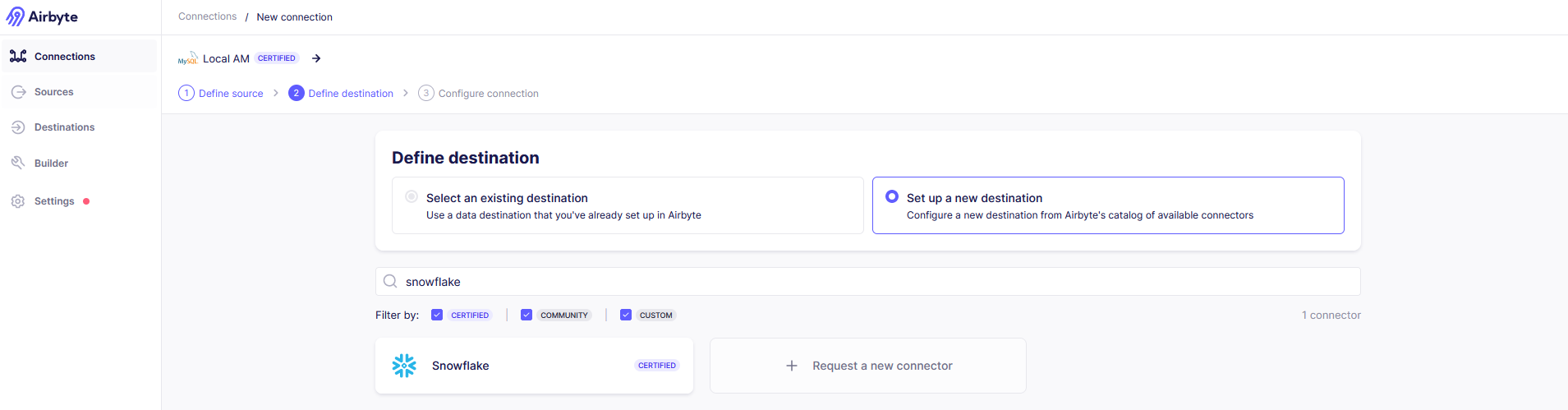Click the MySQL source icon
The height and width of the screenshot is (410, 1568).
point(188,58)
